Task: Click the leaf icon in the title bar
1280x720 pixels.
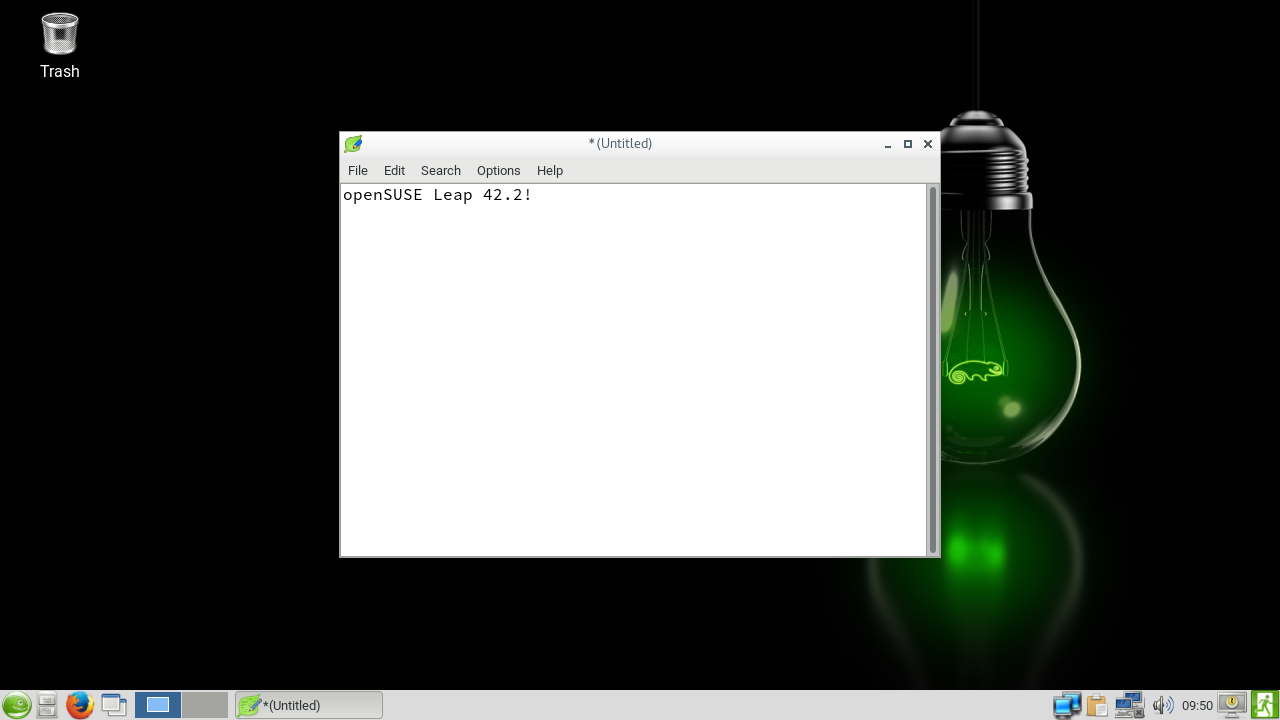Action: click(x=353, y=144)
